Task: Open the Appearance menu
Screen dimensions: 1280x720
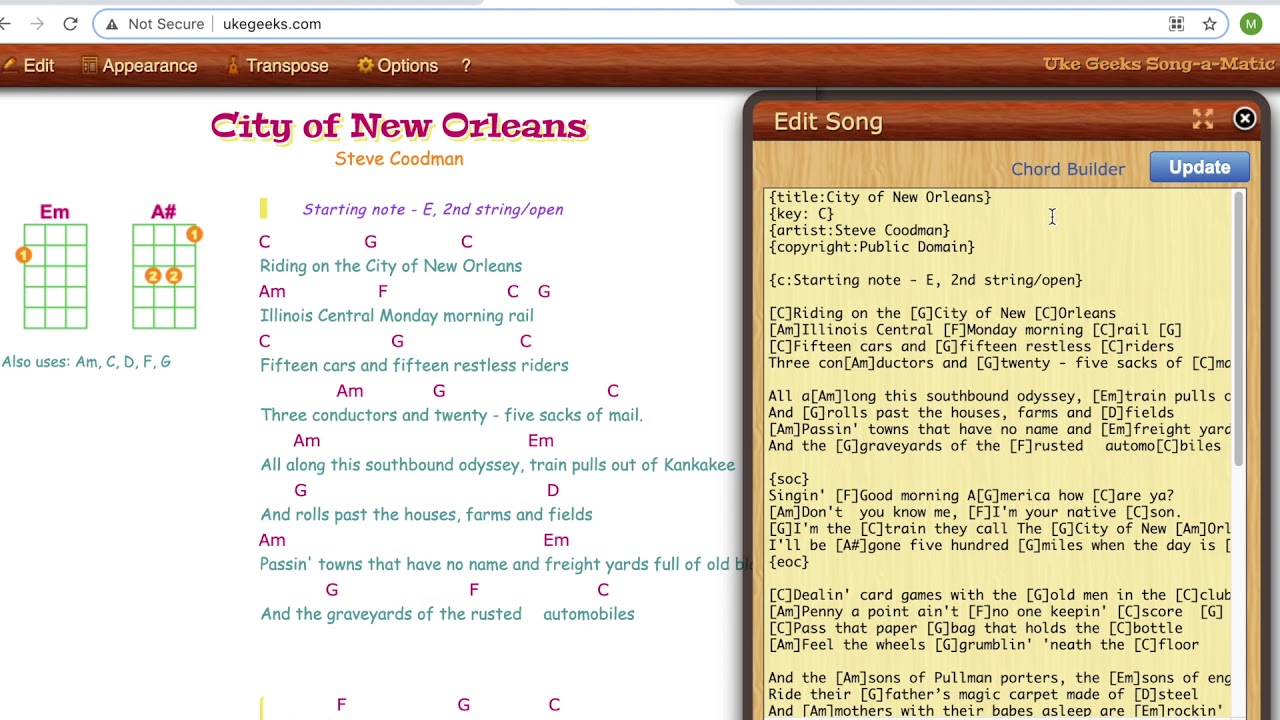Action: pos(140,66)
